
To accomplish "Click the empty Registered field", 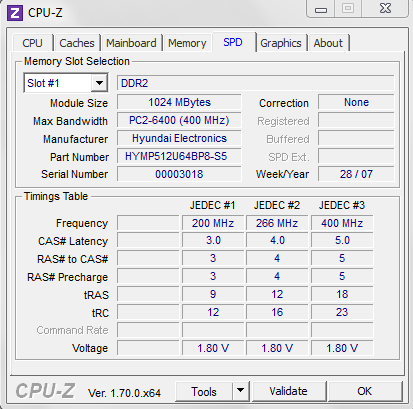I will coord(356,120).
